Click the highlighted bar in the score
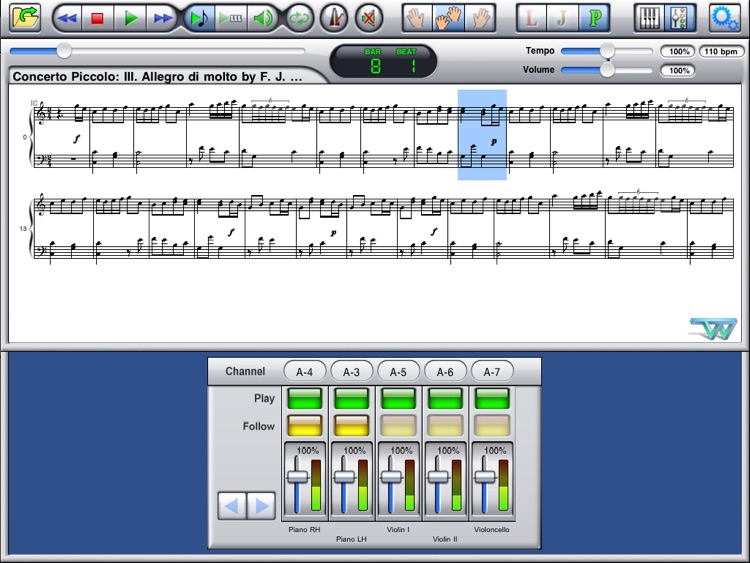 coord(482,135)
